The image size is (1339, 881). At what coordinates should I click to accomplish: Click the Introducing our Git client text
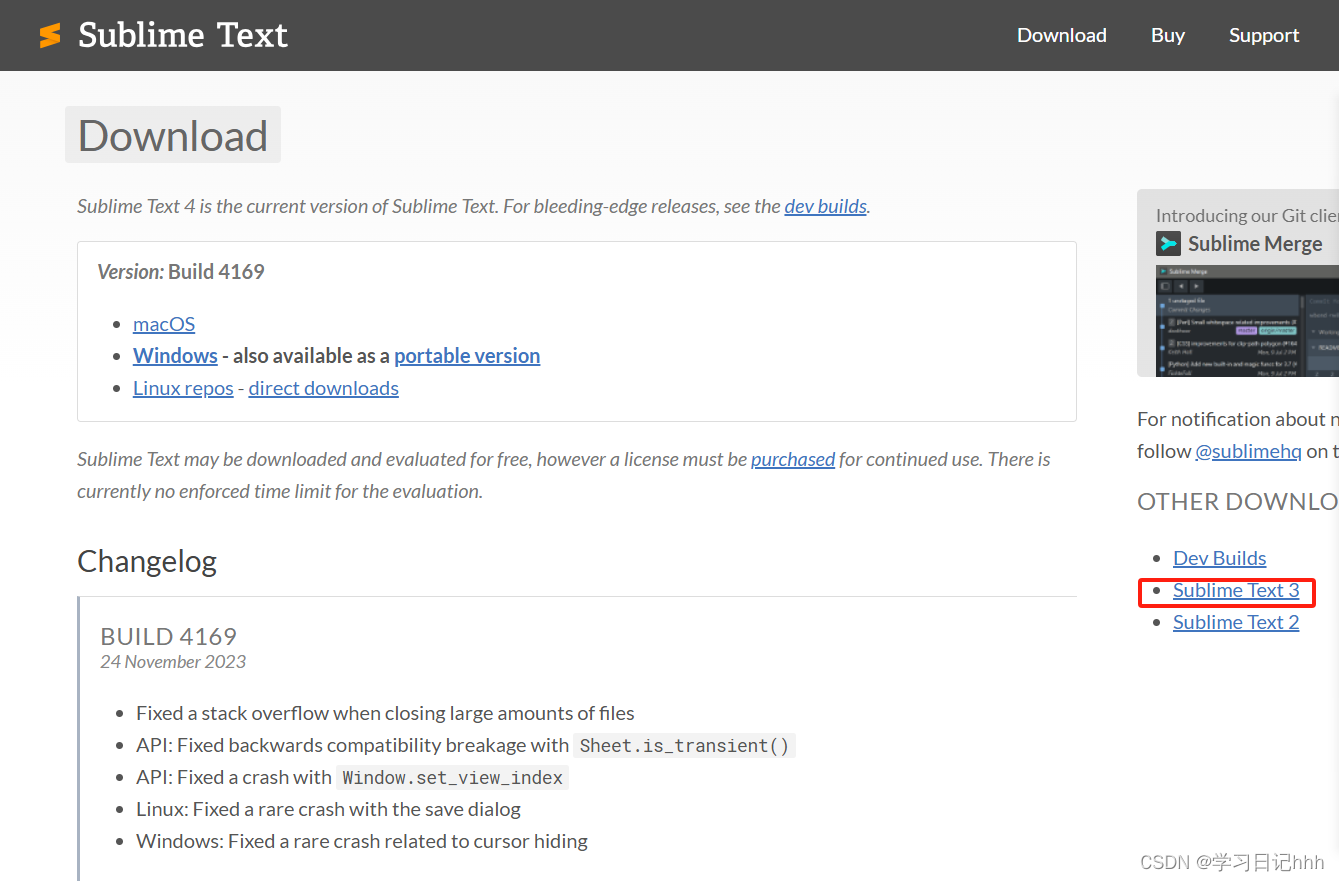tap(1247, 215)
